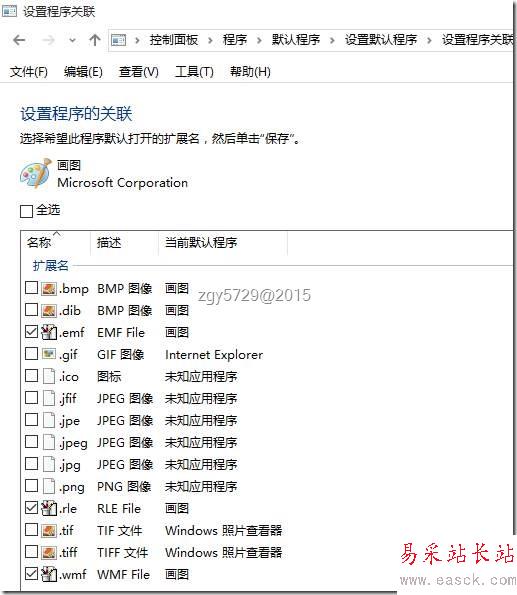Click the .gif file type icon

click(49, 354)
